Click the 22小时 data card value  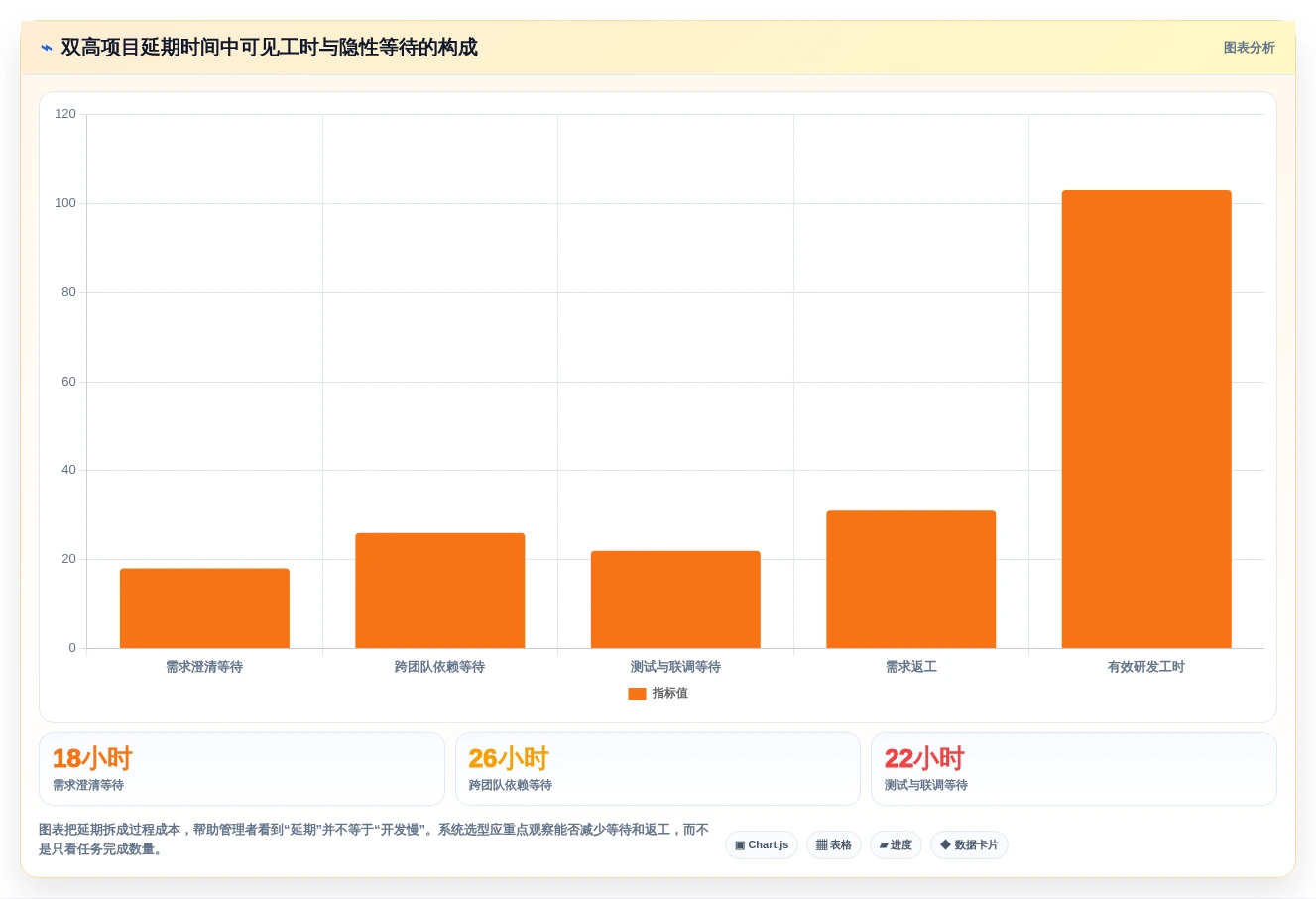coord(924,759)
